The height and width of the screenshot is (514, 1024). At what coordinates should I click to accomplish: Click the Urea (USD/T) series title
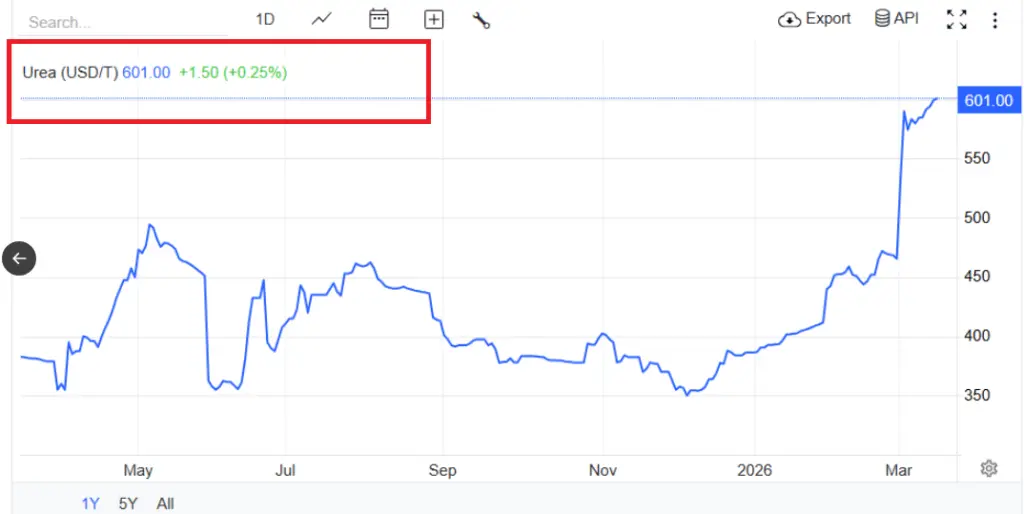pos(70,72)
